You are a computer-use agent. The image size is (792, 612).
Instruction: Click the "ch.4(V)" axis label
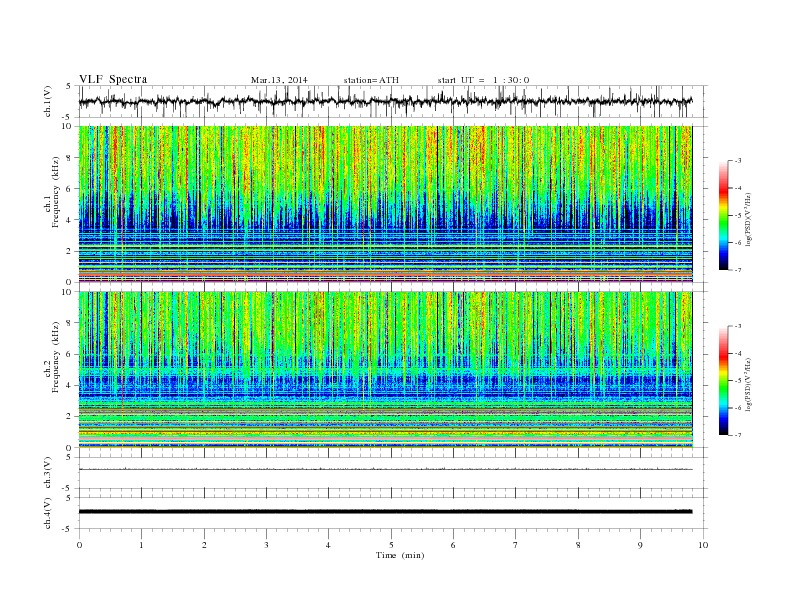click(x=48, y=513)
